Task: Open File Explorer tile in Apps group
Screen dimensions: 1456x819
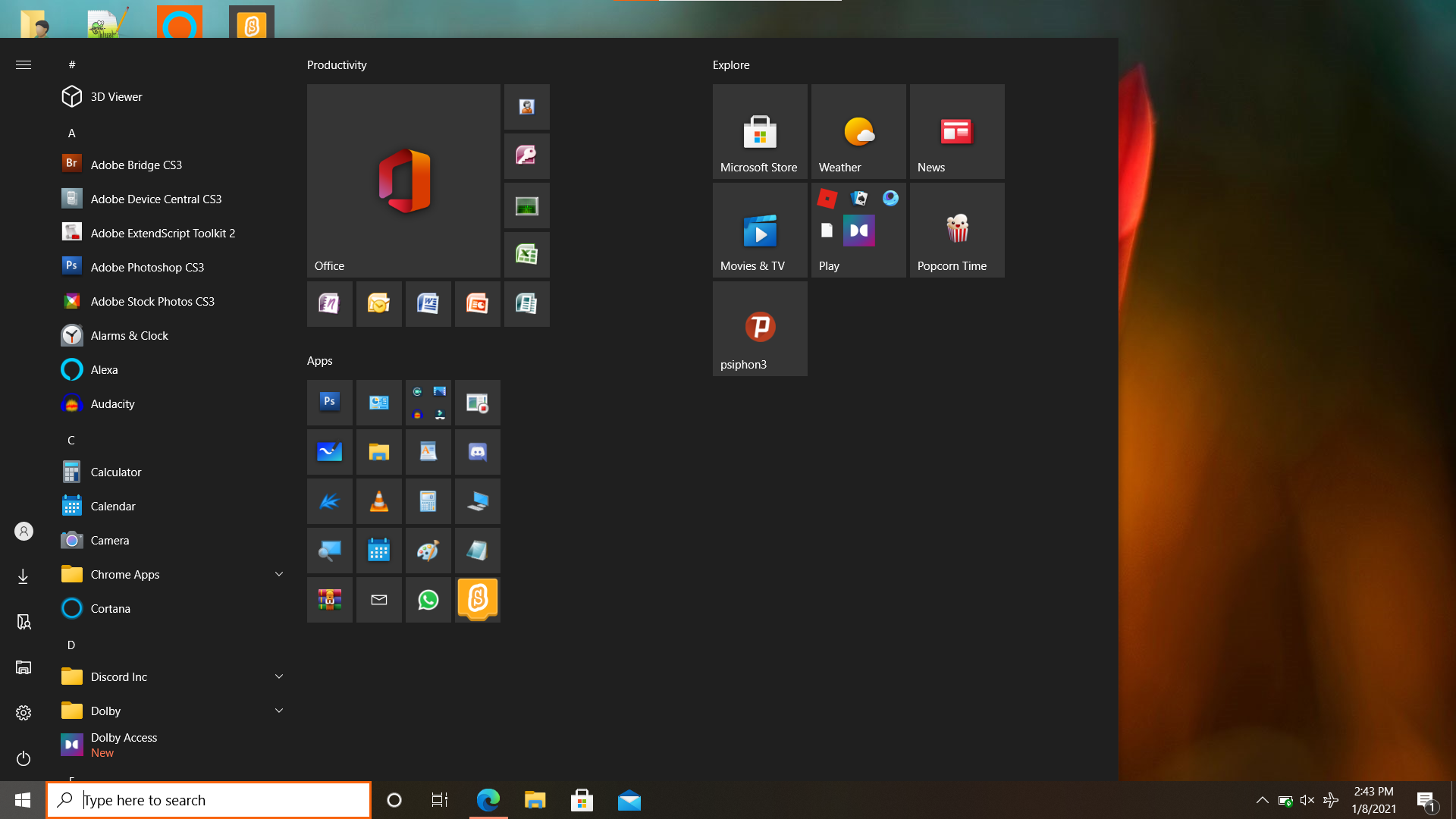Action: 379,452
